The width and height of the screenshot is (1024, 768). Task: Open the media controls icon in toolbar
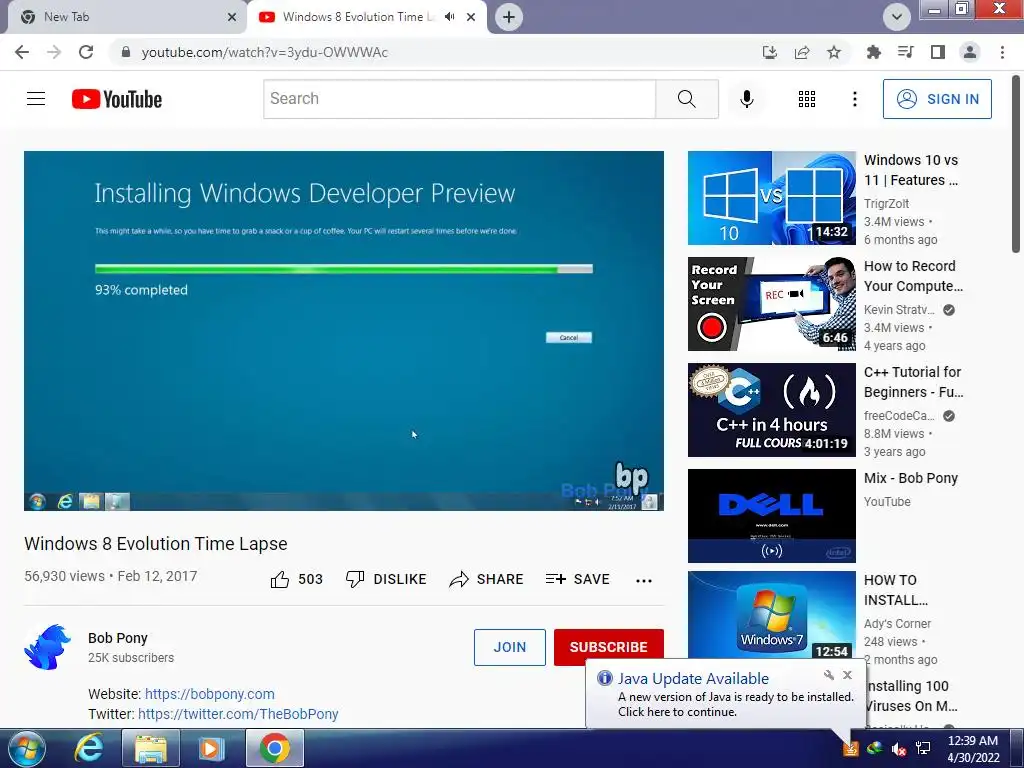coord(905,52)
